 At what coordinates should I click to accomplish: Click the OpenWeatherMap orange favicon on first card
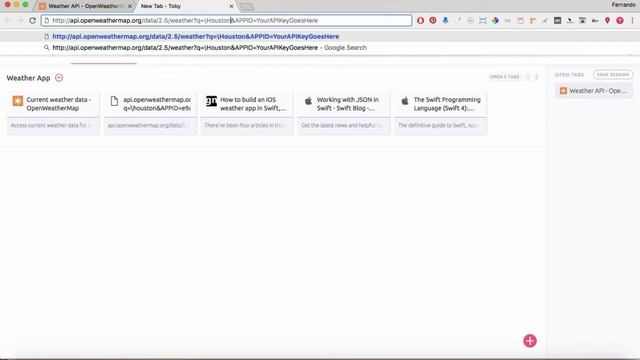(18, 100)
